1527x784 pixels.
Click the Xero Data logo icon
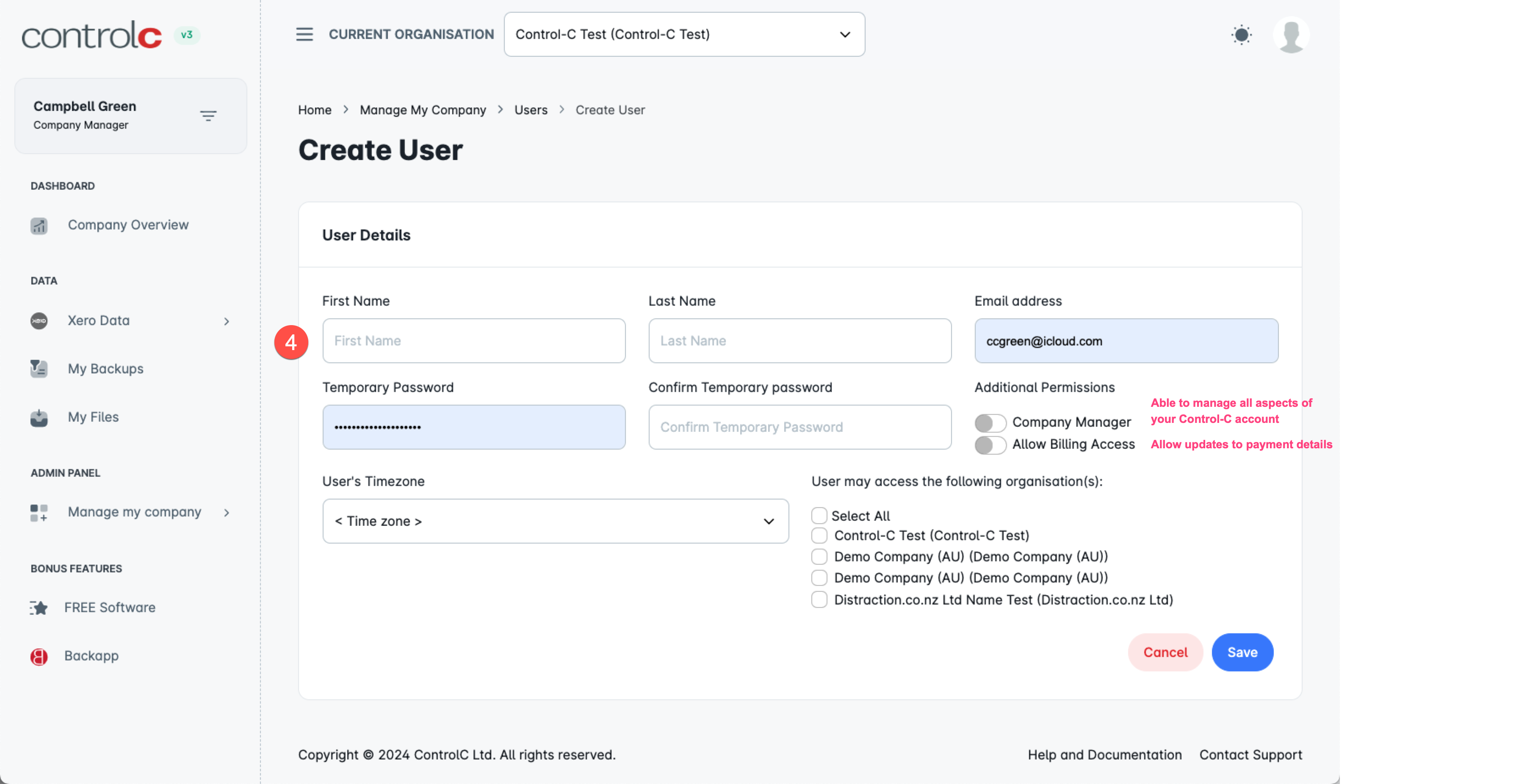click(x=39, y=320)
